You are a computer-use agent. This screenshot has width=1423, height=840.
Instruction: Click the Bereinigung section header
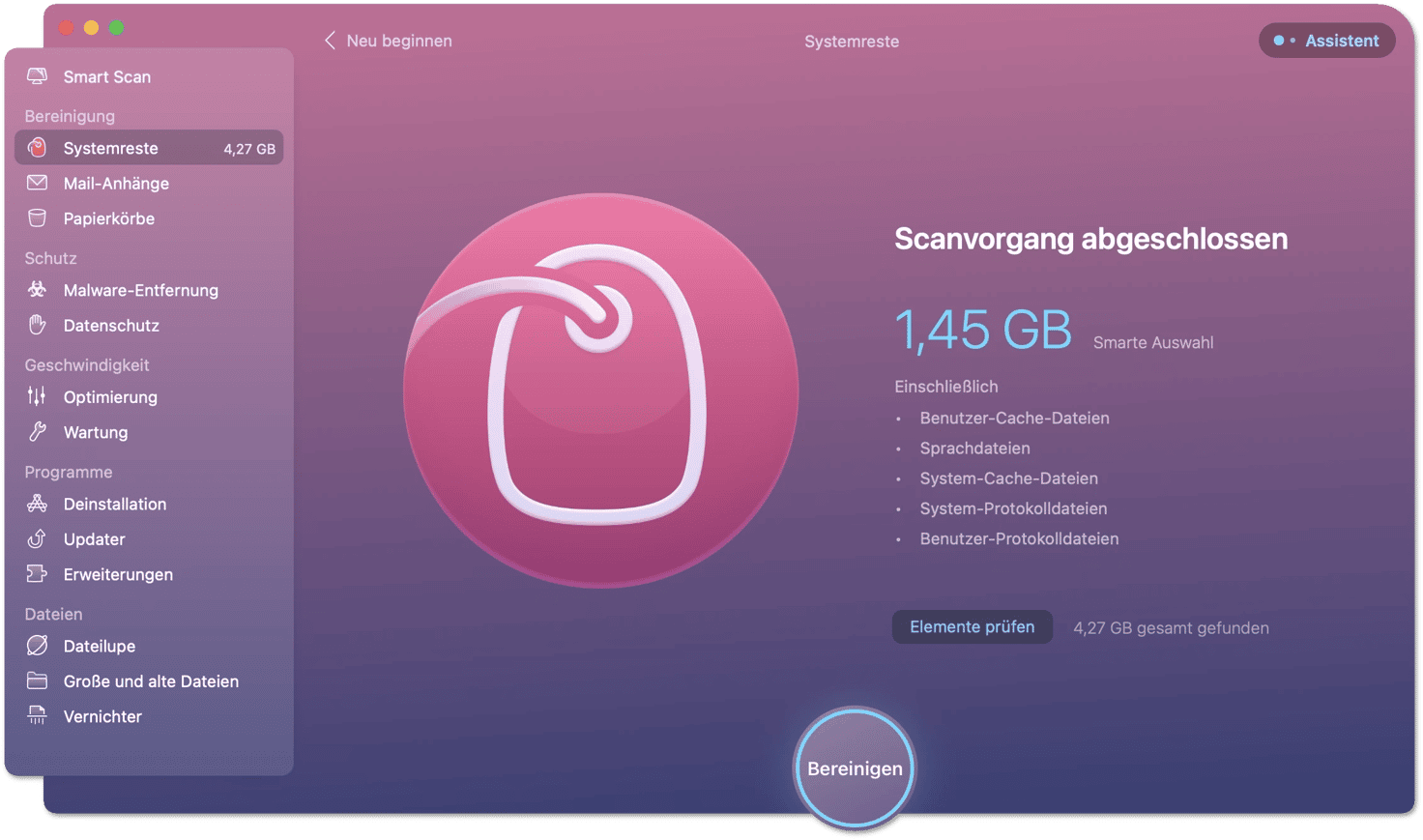click(70, 116)
